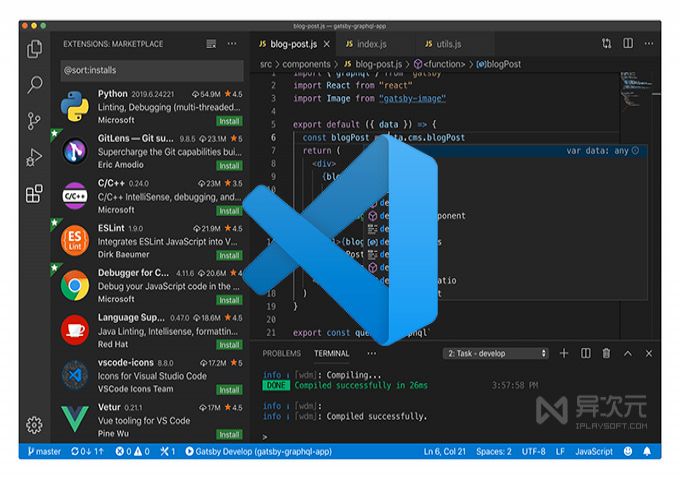Click errors and warnings count in status bar
Screen dimensions: 680x480
pos(132,451)
